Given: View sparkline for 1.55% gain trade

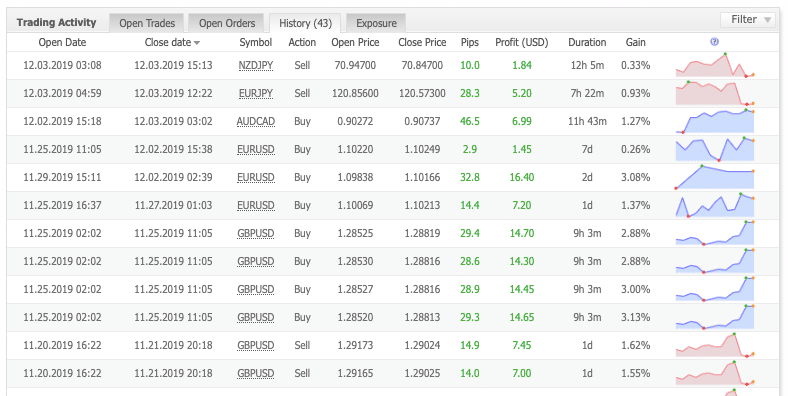Looking at the screenshot, I should coord(715,373).
